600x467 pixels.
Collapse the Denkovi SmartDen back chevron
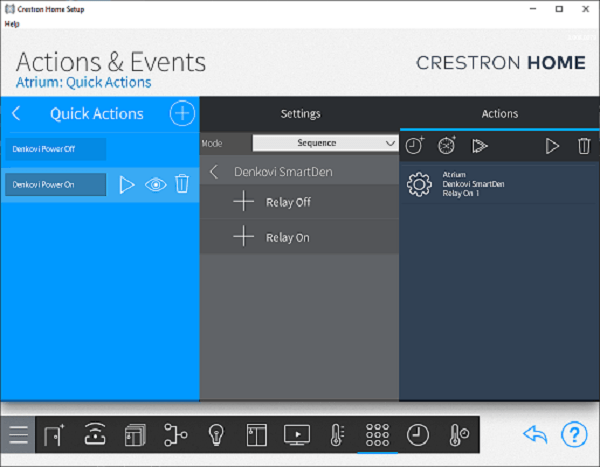(x=214, y=172)
